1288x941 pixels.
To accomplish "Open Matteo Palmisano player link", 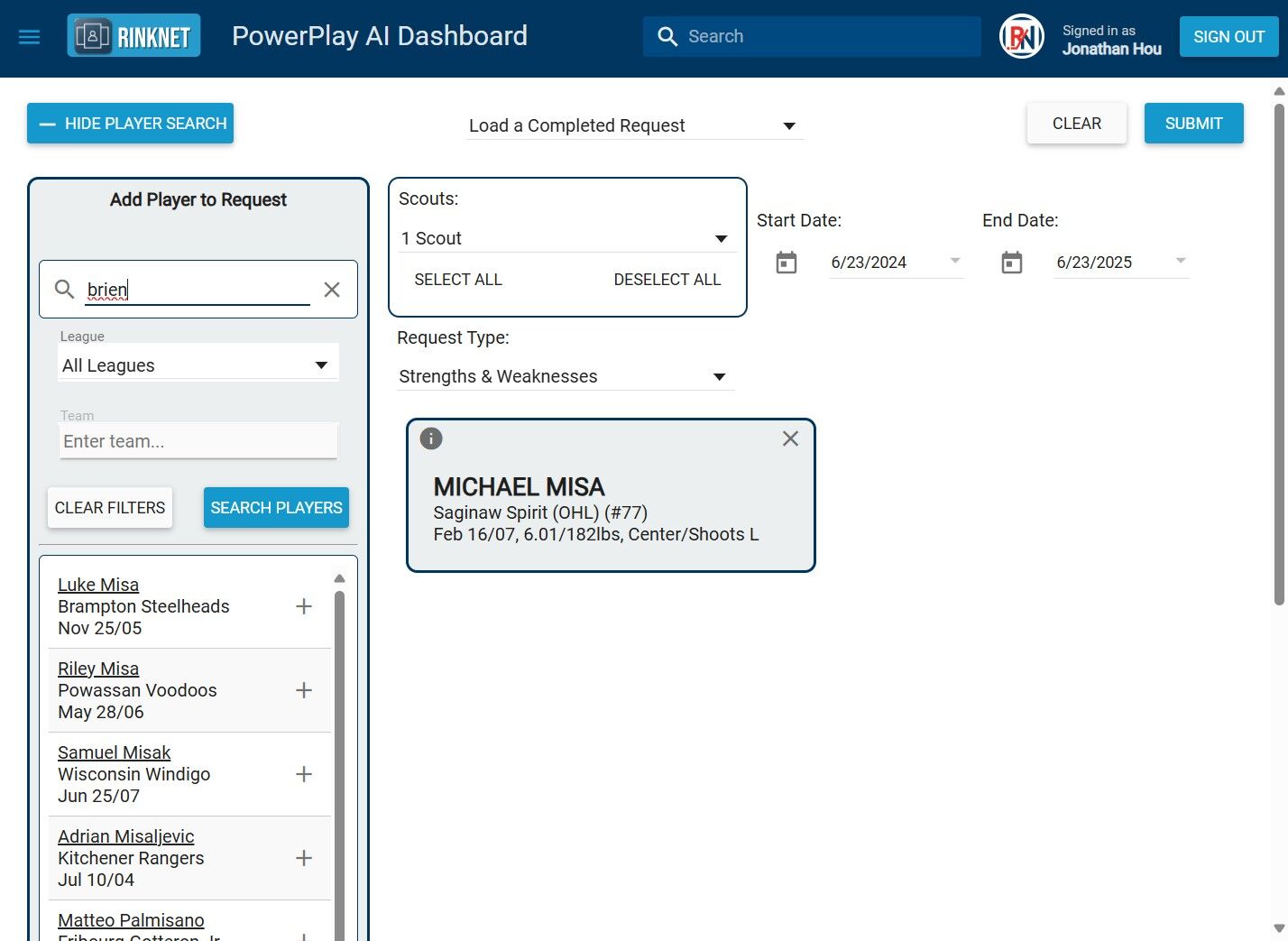I will 131,920.
